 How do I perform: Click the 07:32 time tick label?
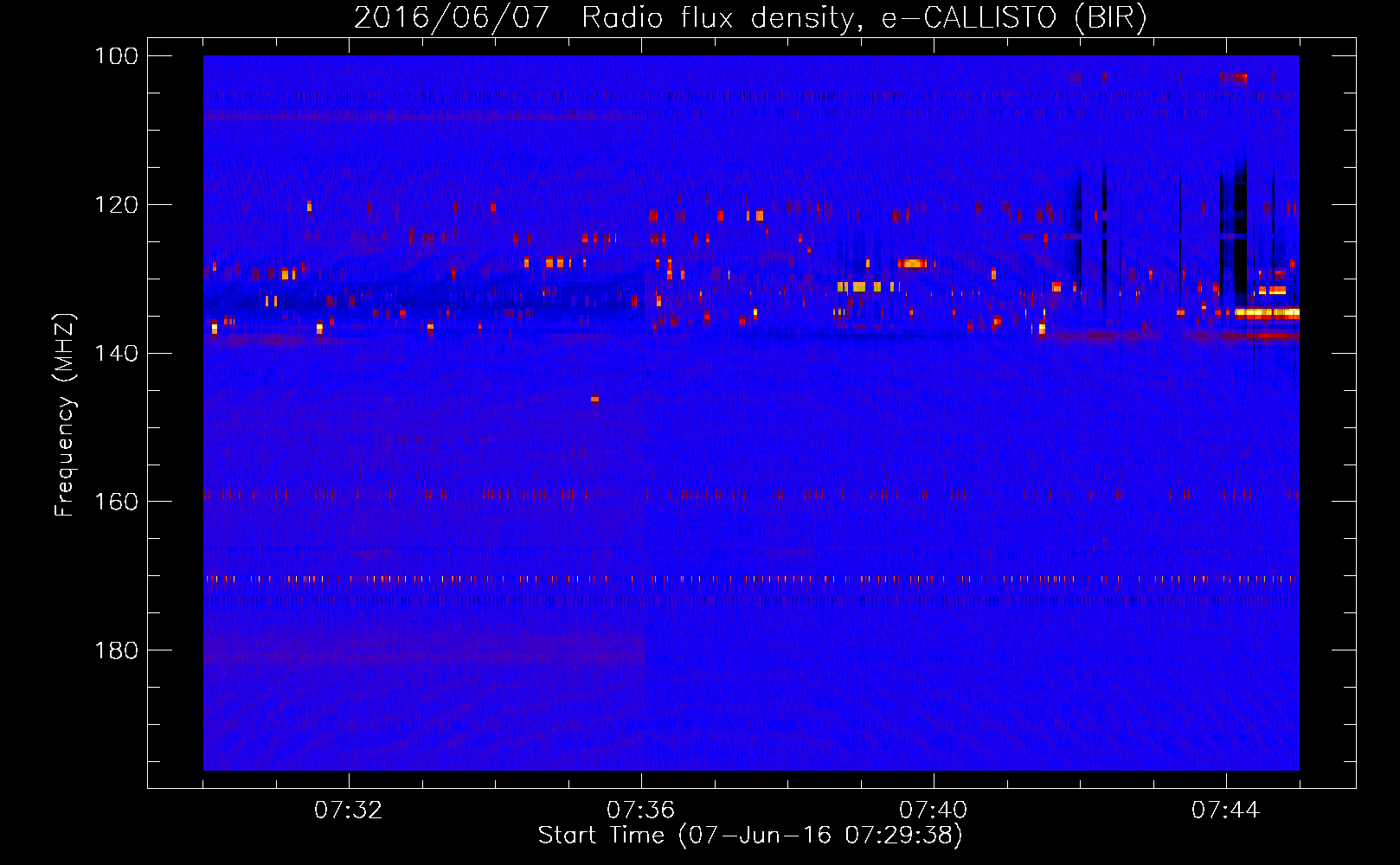click(349, 811)
